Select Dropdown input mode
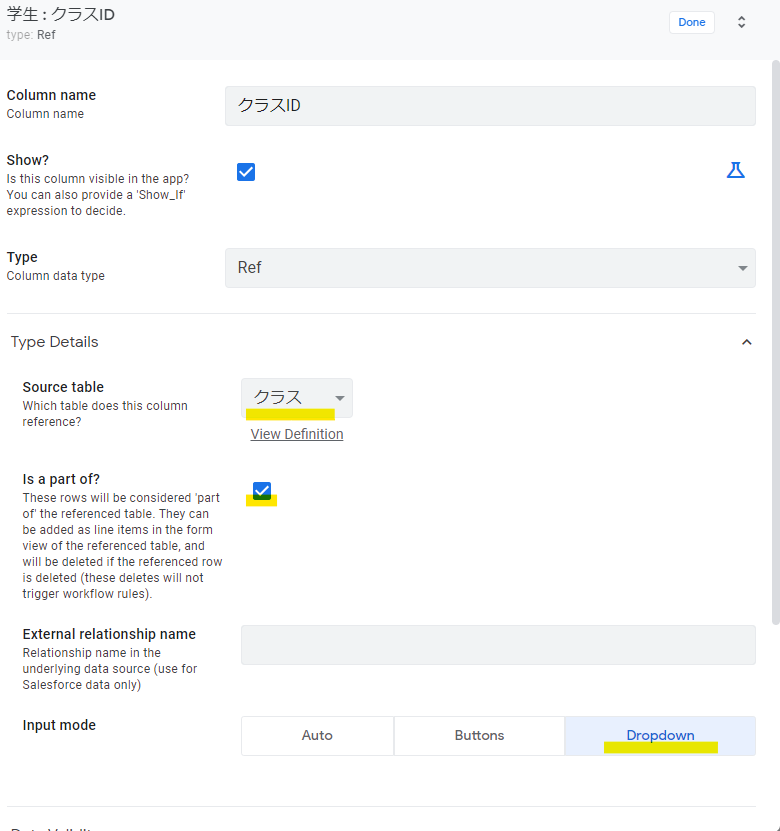This screenshot has height=831, width=780. pyautogui.click(x=660, y=736)
